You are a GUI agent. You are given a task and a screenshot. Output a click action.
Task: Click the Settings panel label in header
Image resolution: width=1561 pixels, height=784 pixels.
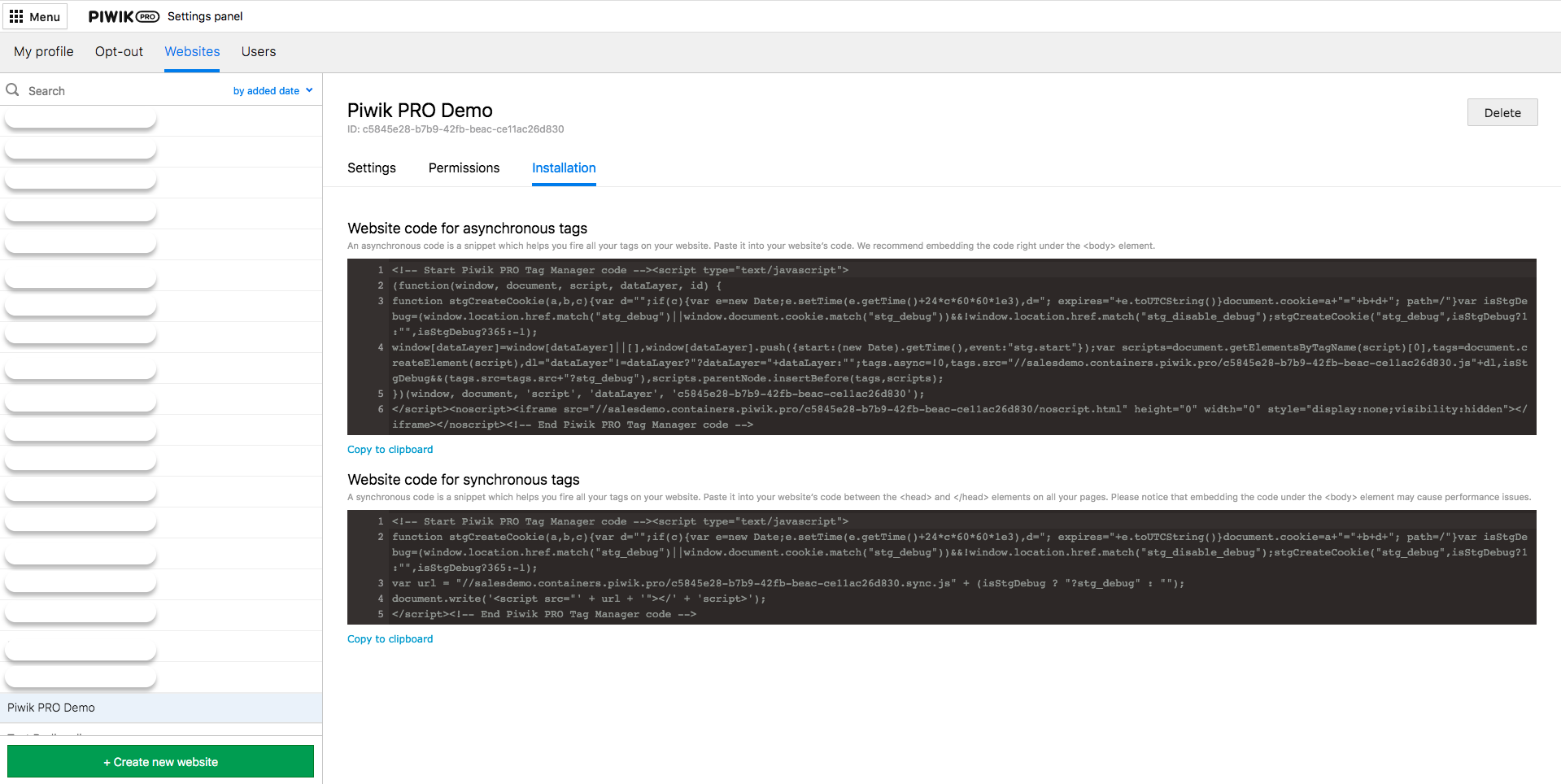pyautogui.click(x=205, y=16)
